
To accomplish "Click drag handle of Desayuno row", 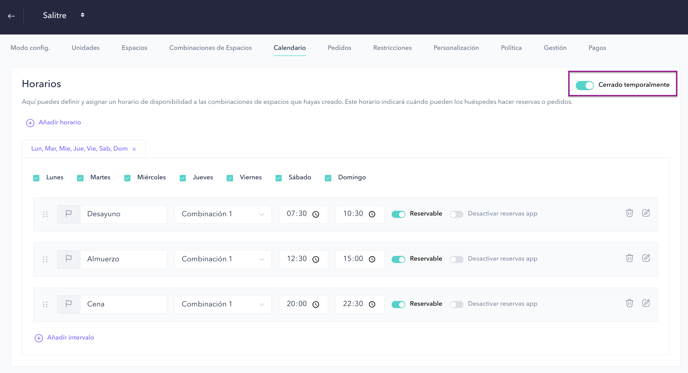I will tap(45, 214).
